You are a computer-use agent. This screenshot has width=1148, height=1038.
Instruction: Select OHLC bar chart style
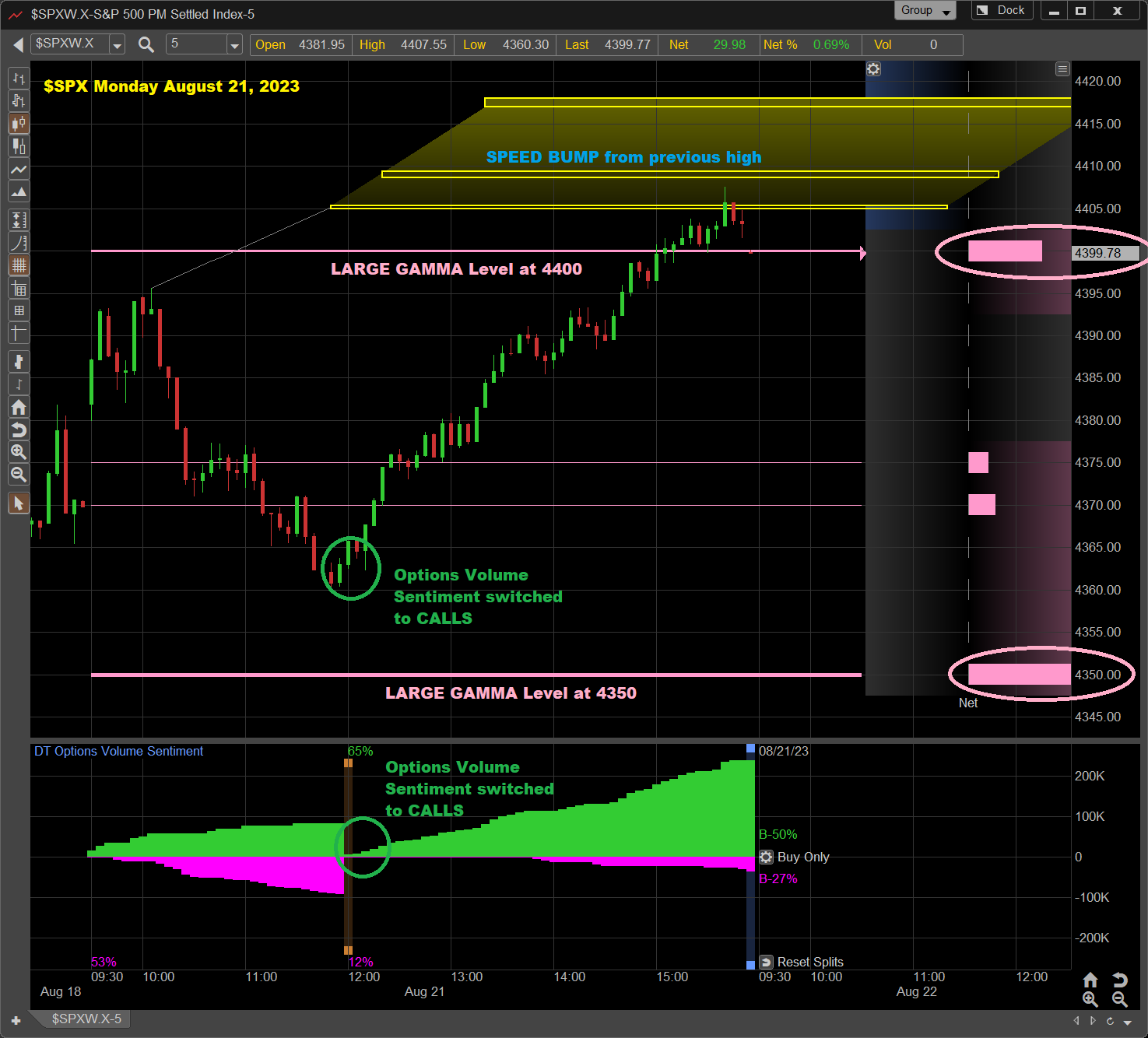point(19,79)
